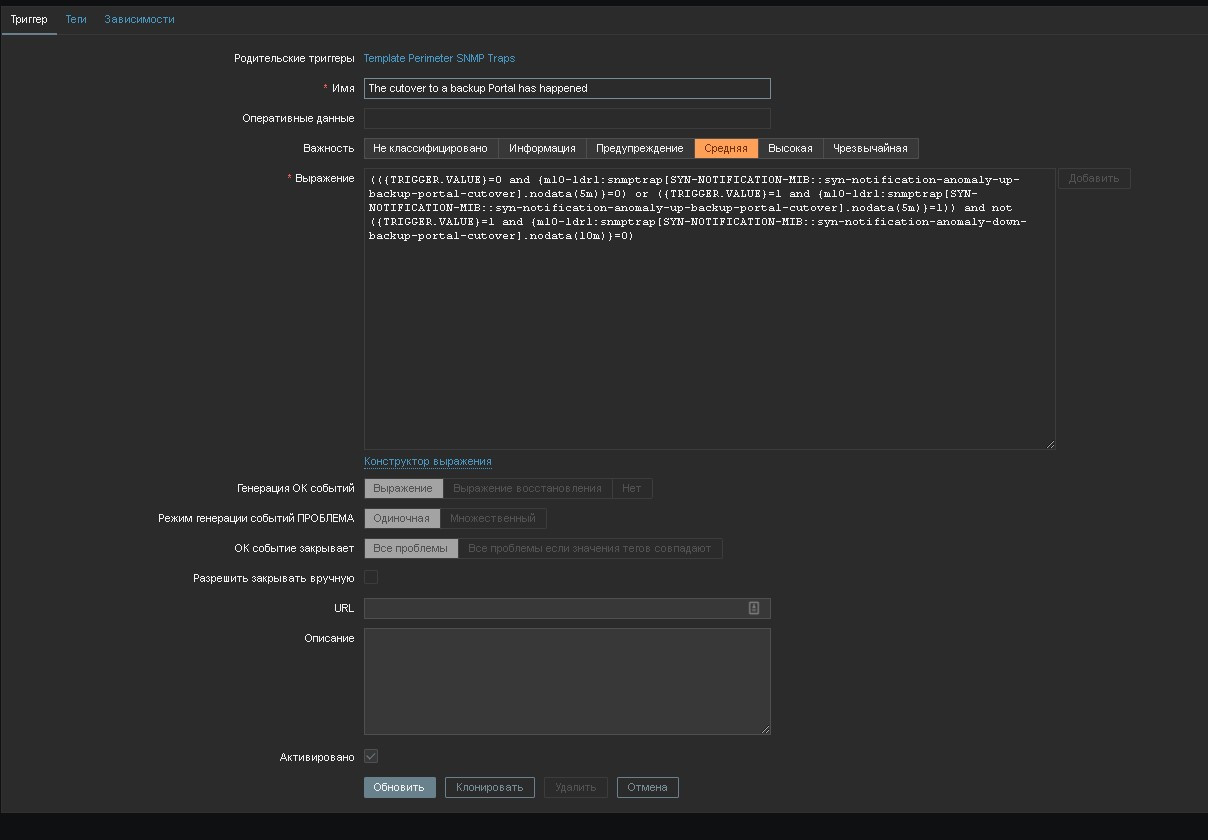Select Средняя severity level
This screenshot has width=1208, height=840.
tap(726, 148)
